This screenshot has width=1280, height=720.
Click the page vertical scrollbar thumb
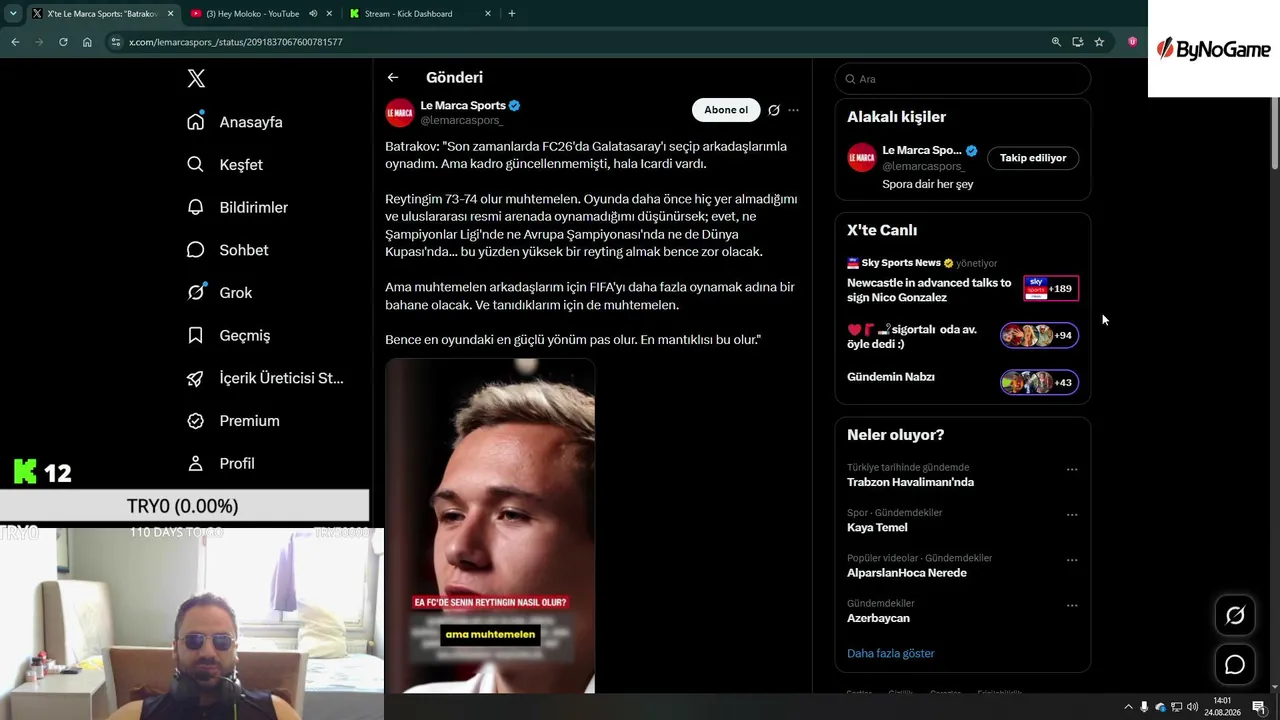[x=1274, y=132]
